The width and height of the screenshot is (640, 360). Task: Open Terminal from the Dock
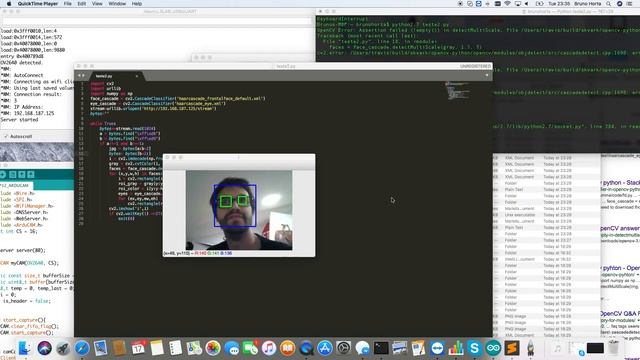pos(381,348)
